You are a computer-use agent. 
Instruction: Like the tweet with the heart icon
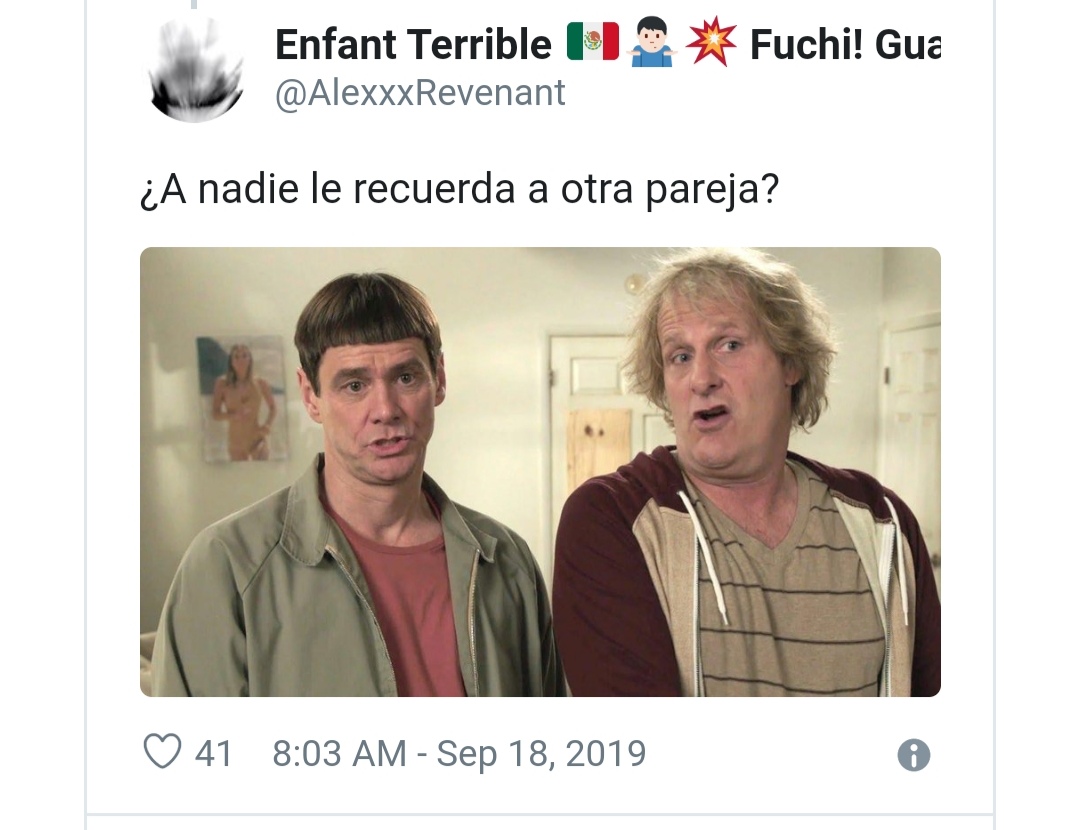[163, 752]
